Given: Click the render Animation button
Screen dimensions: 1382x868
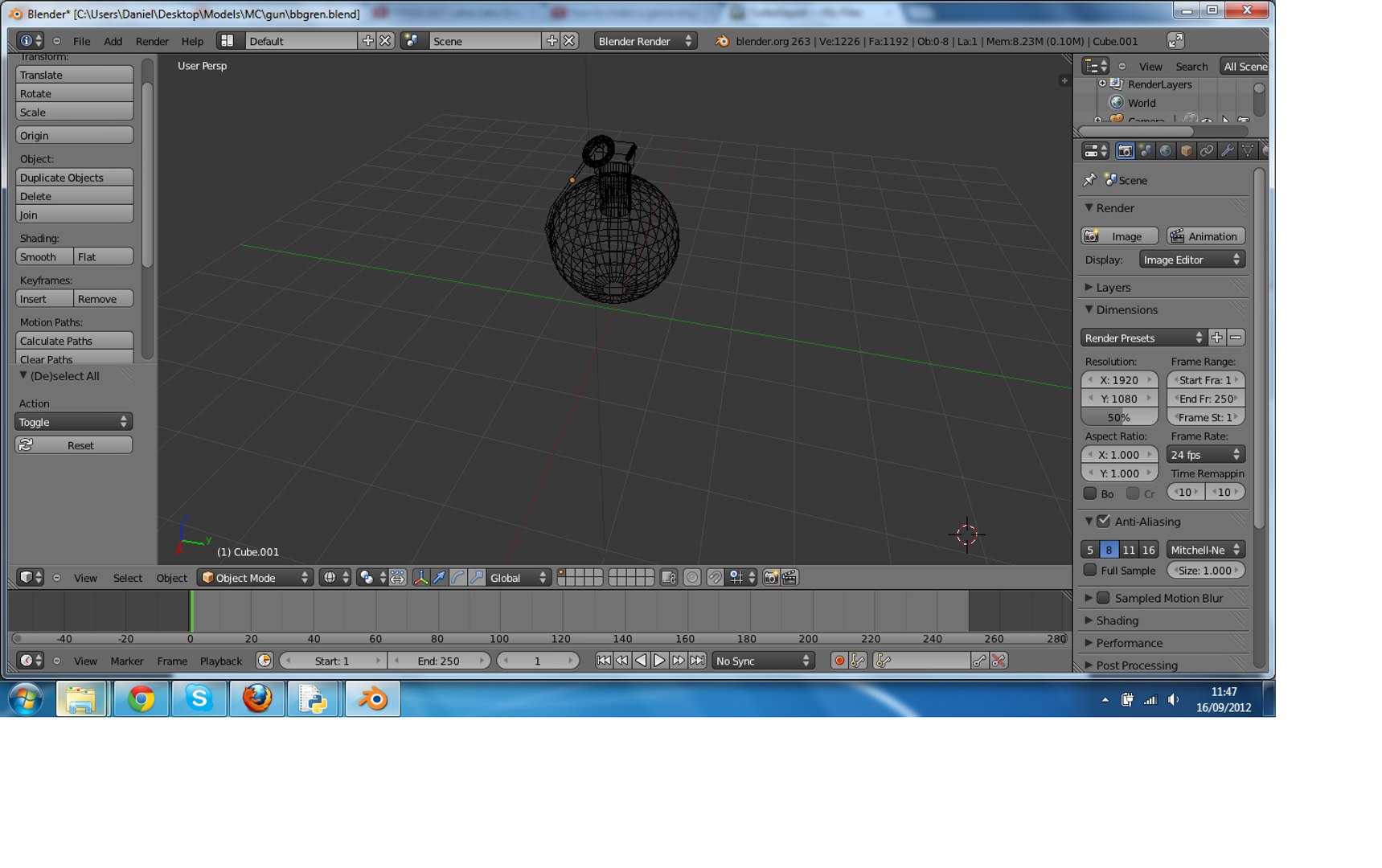Looking at the screenshot, I should click(x=1205, y=235).
